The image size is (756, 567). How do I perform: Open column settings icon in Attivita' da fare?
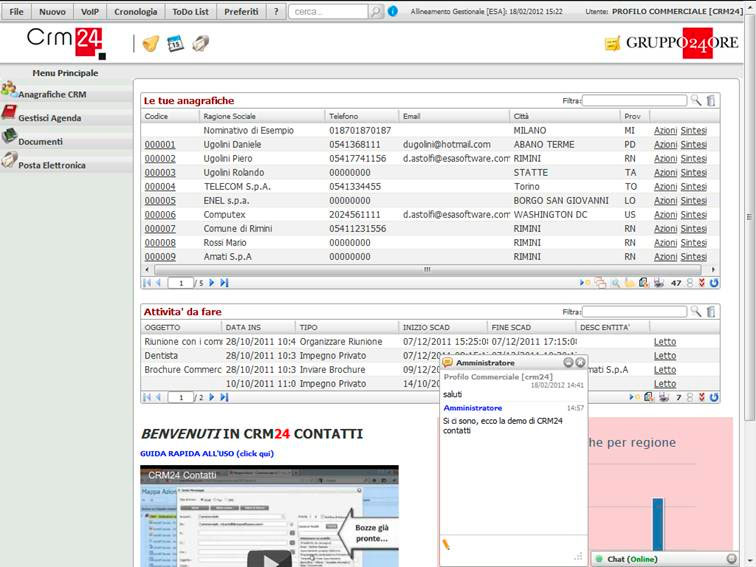coord(711,311)
